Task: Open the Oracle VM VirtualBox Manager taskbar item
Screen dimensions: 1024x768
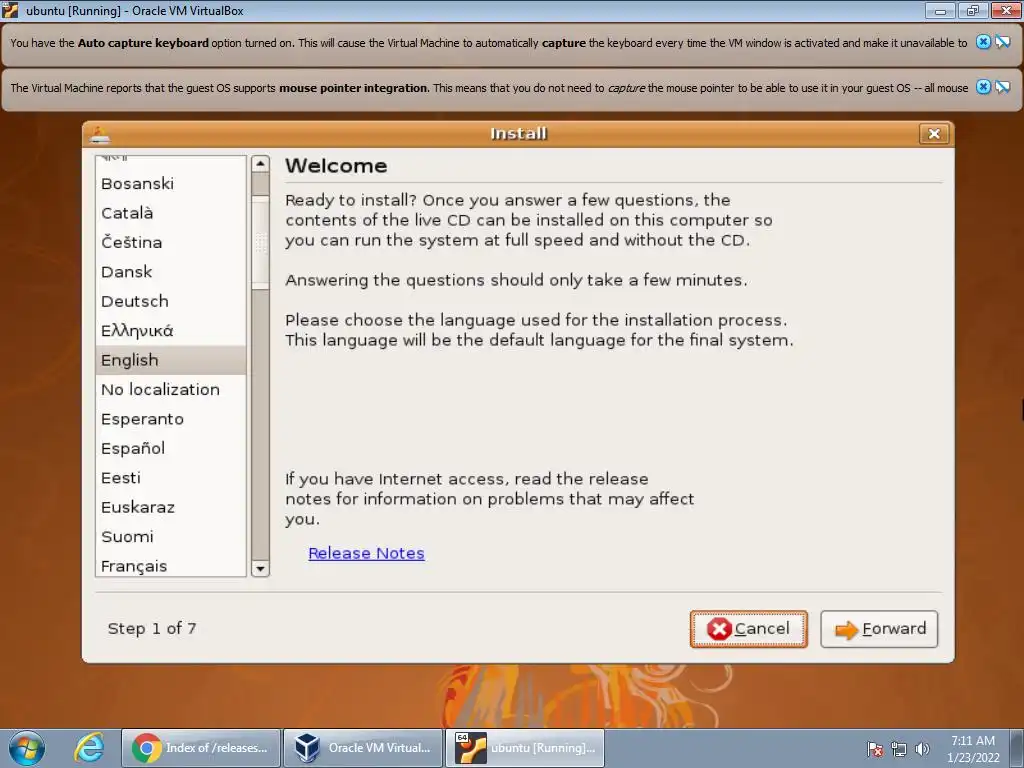Action: point(363,748)
